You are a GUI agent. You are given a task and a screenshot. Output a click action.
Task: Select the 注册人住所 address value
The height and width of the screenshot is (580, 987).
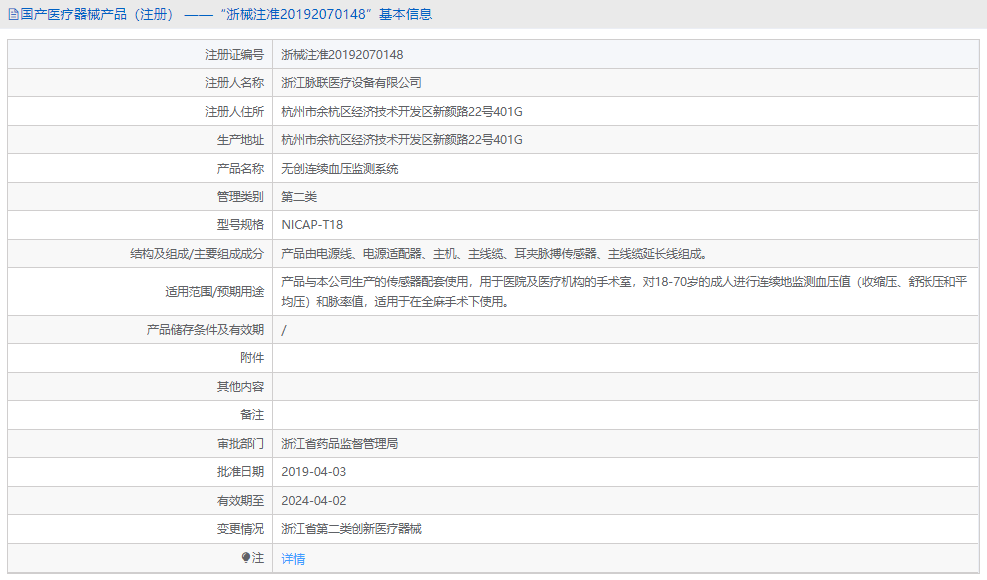coord(402,112)
